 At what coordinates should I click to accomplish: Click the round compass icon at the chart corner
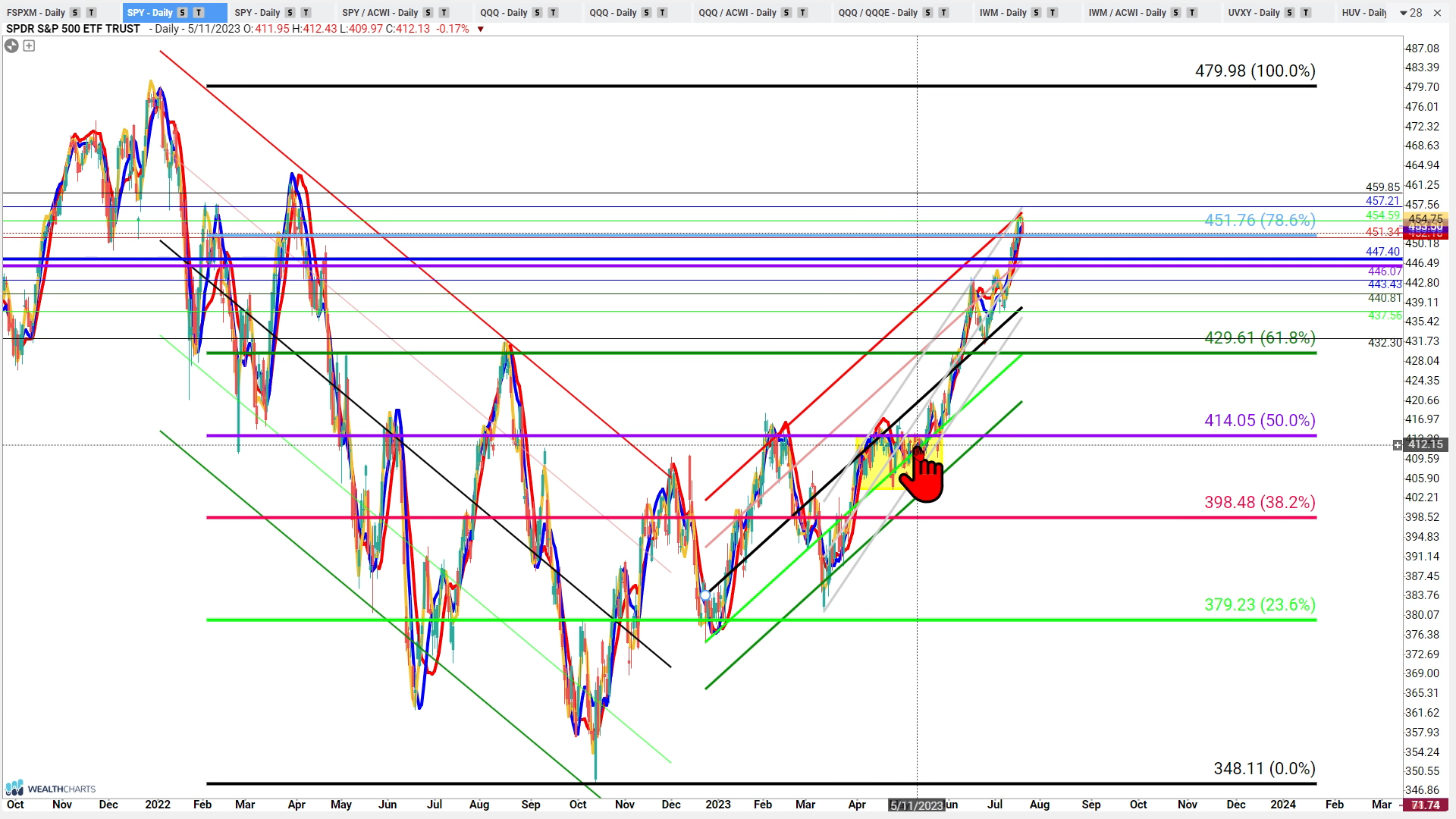(x=11, y=46)
